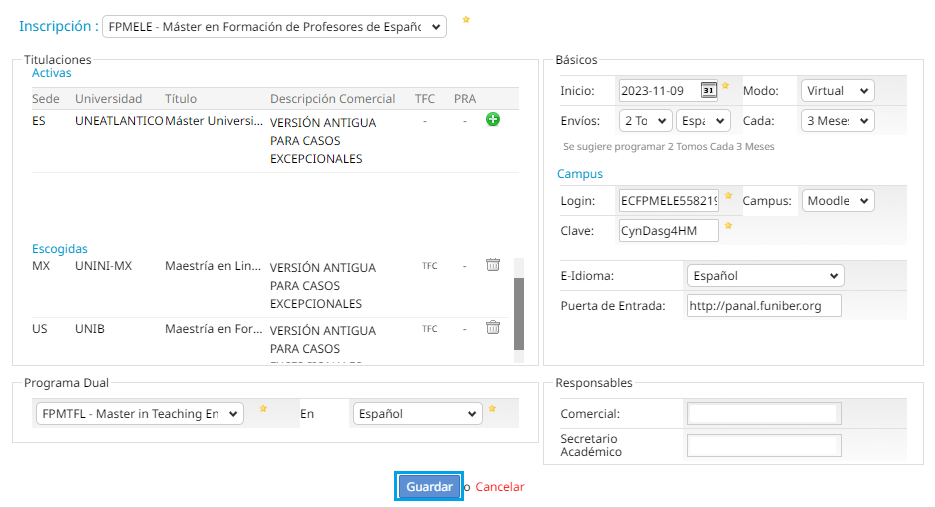Image resolution: width=935 pixels, height=508 pixels.
Task: Open the Programa Dual FPMTFL dropdown
Action: [x=140, y=414]
